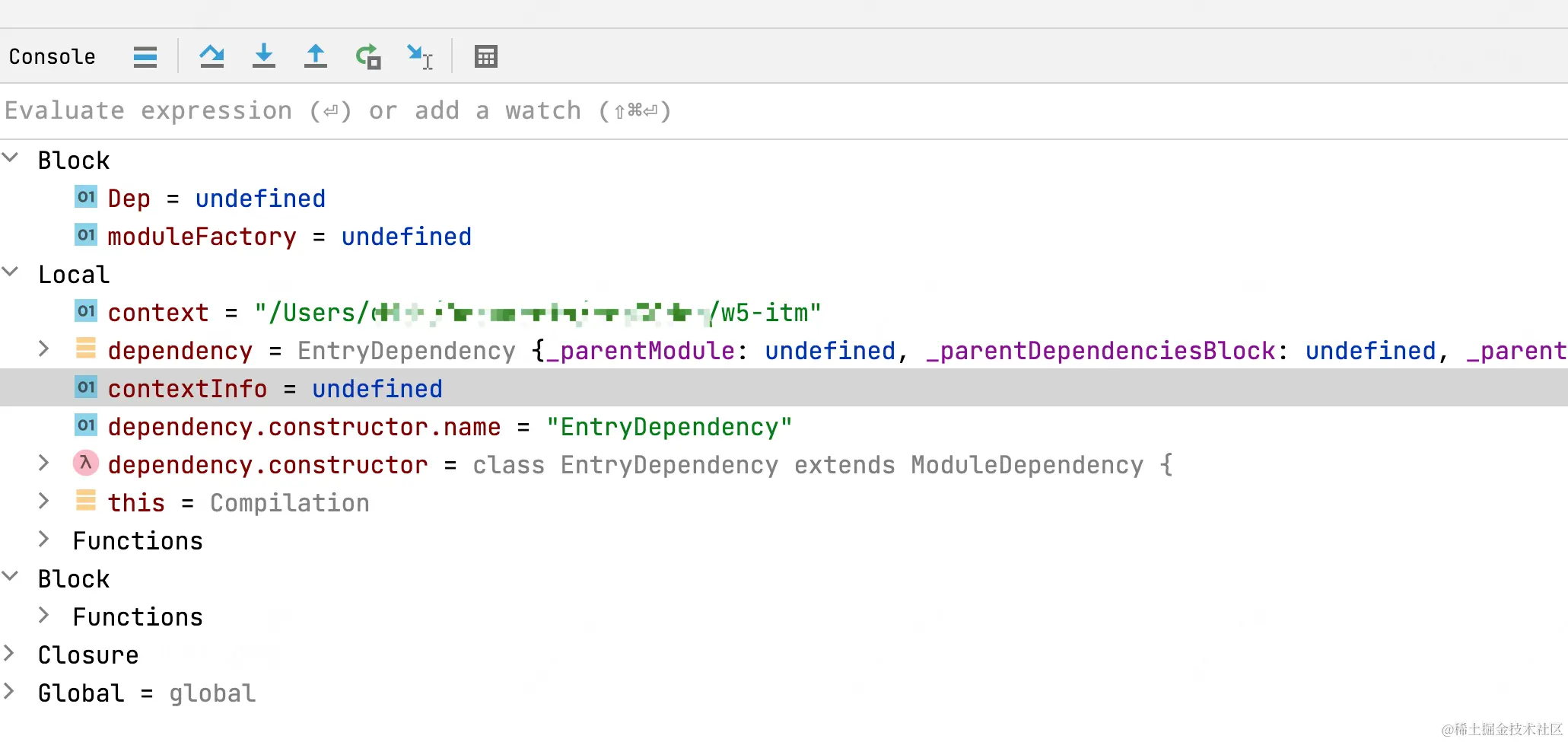Screen dimensions: 1568x742
Task: Select the dependency.constructor.name watch row
Action: click(784, 427)
